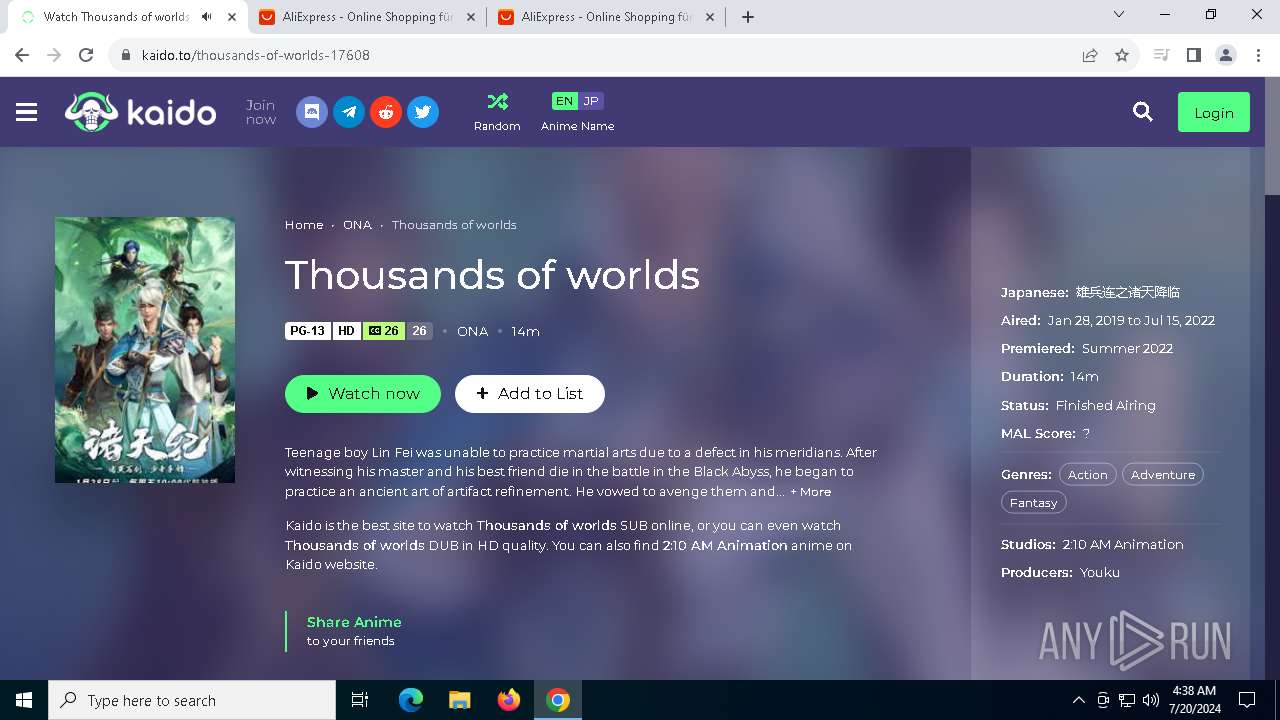The height and width of the screenshot is (720, 1280).
Task: Launch Firefox from taskbar
Action: (508, 700)
